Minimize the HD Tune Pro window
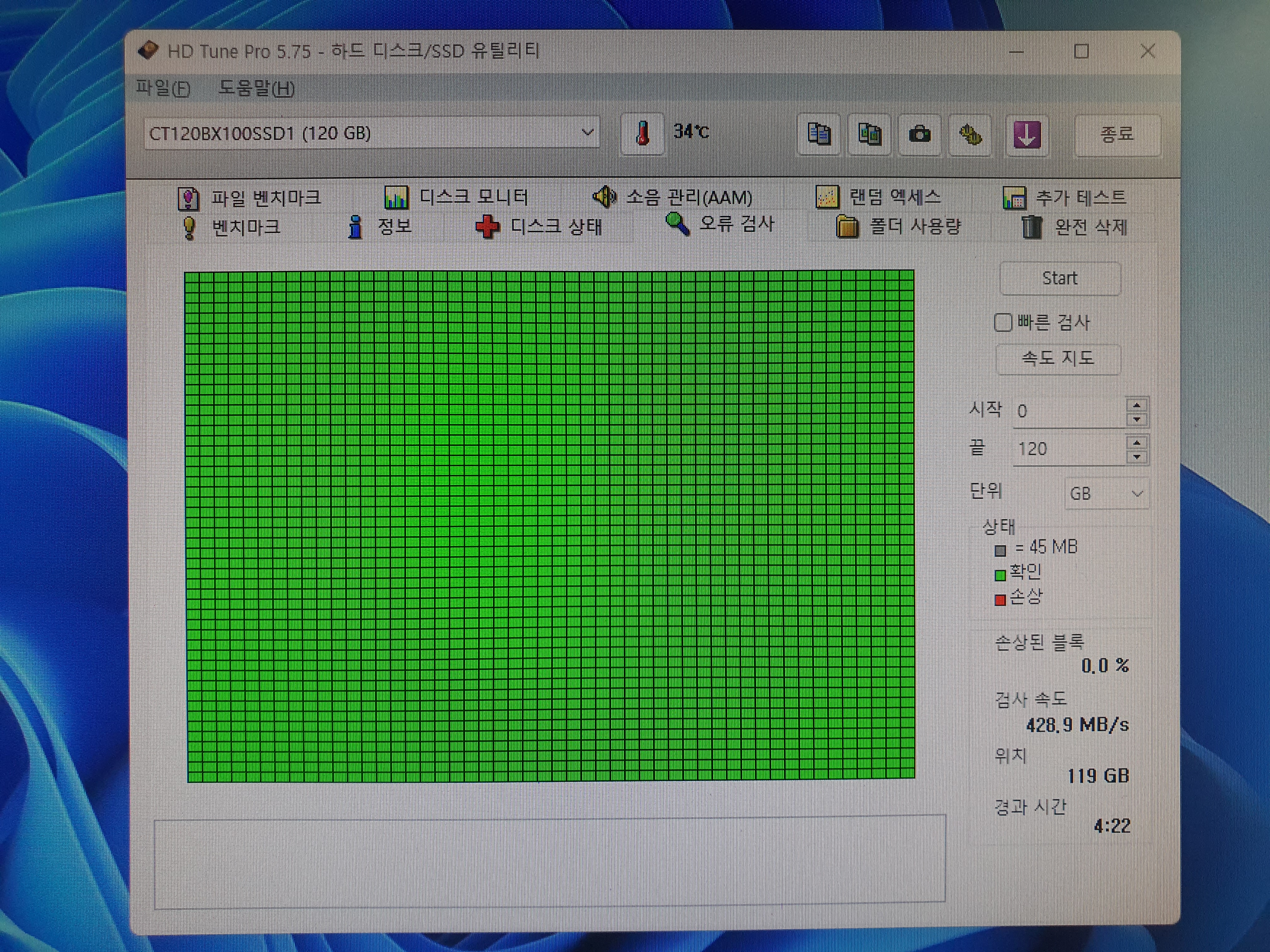Viewport: 1270px width, 952px height. pyautogui.click(x=1016, y=52)
